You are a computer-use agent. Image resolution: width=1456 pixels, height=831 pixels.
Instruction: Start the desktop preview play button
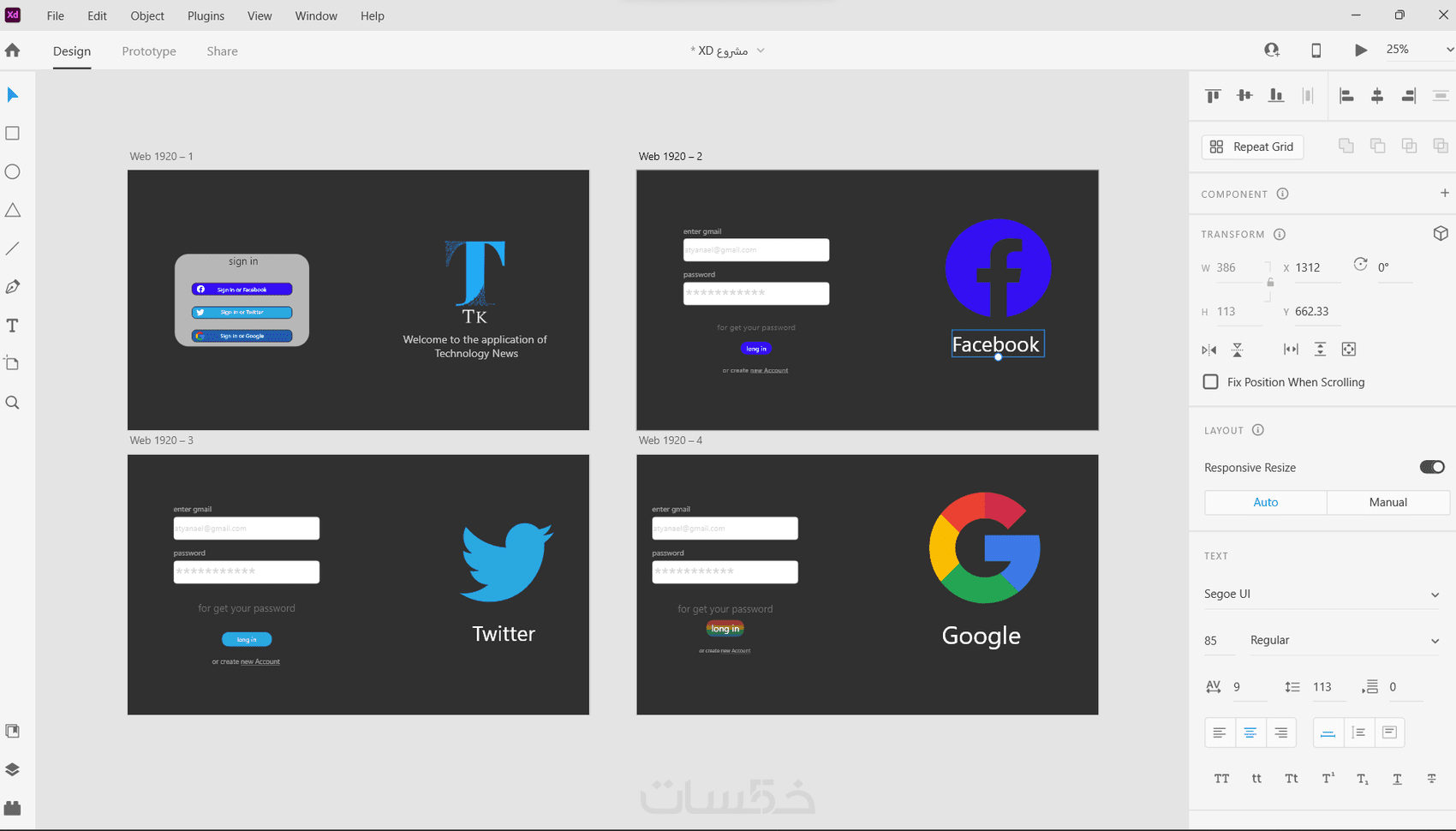click(1361, 51)
